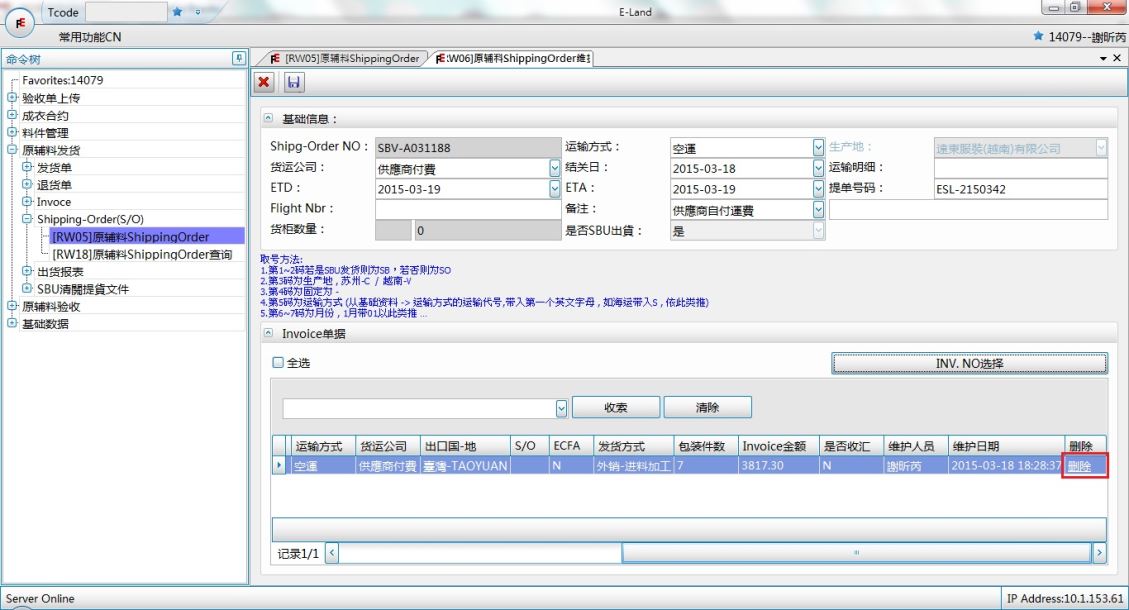
Task: Click the invoice grid horizontal scrollbar thumb
Action: pos(855,552)
